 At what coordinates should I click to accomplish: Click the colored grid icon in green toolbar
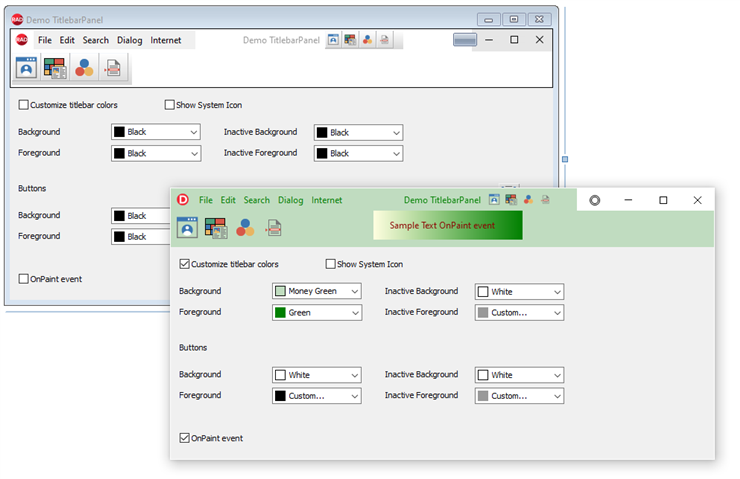216,227
